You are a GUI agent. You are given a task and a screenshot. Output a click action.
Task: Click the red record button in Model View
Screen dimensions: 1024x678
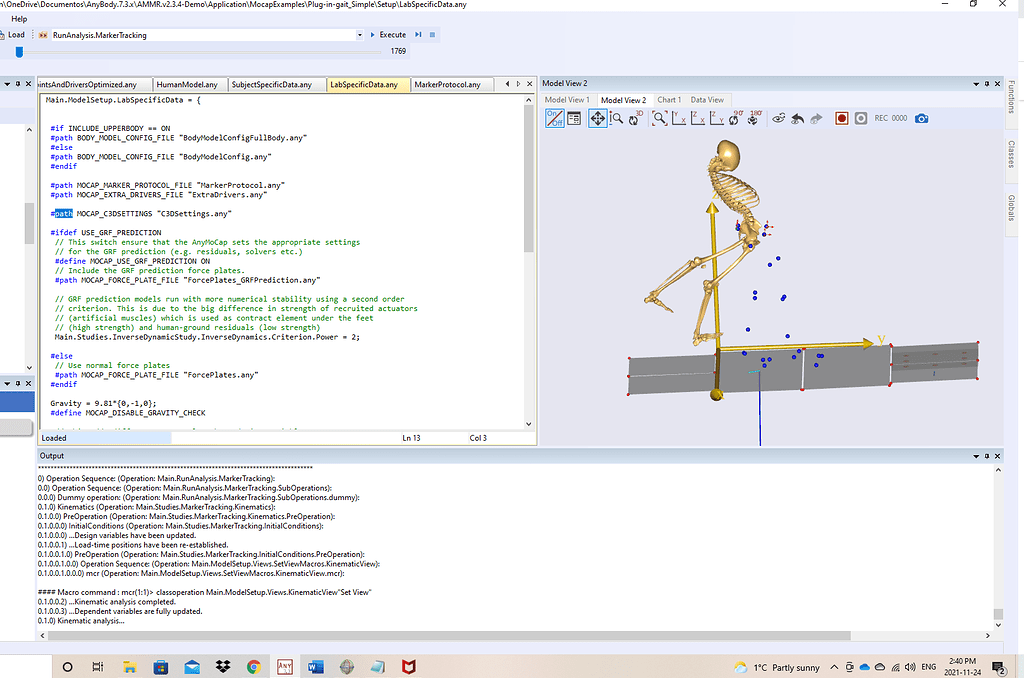pyautogui.click(x=842, y=117)
